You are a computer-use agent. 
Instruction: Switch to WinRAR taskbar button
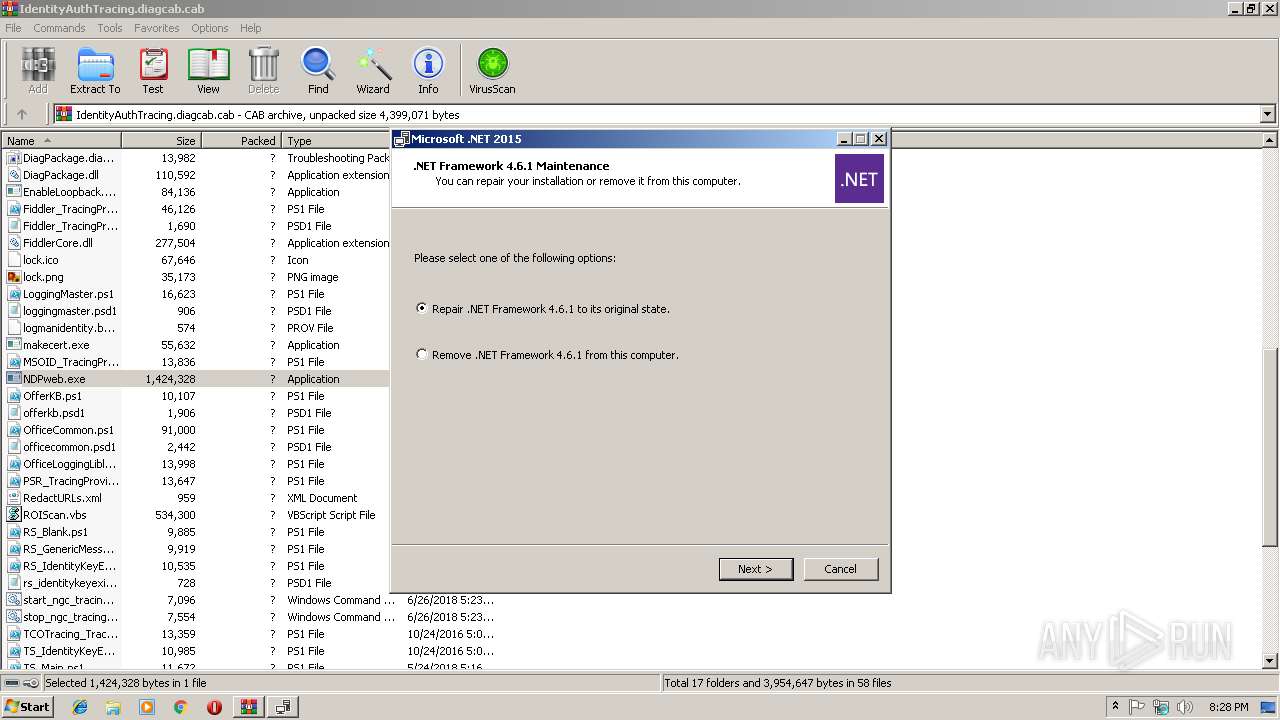248,707
